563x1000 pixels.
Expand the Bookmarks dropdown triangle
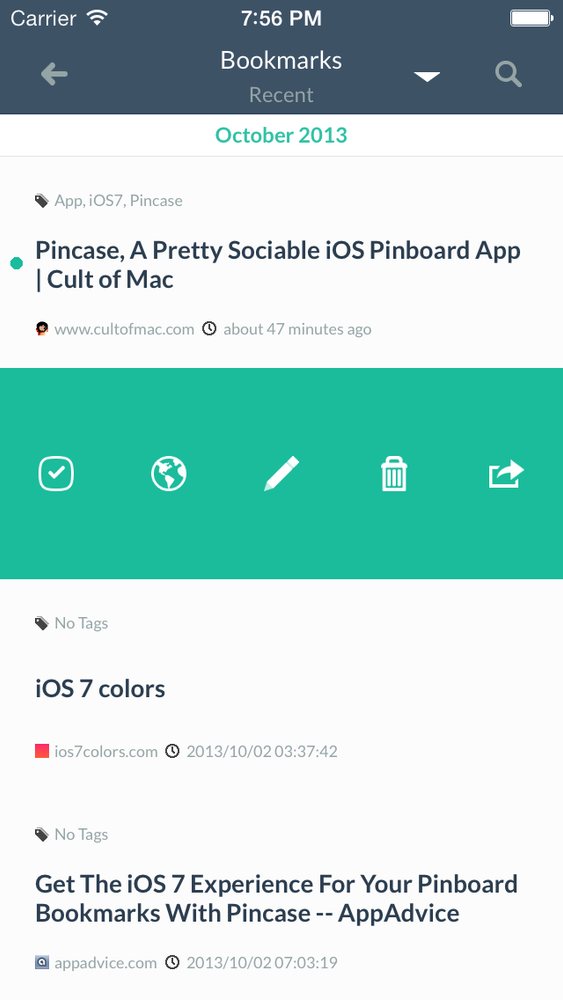click(427, 77)
